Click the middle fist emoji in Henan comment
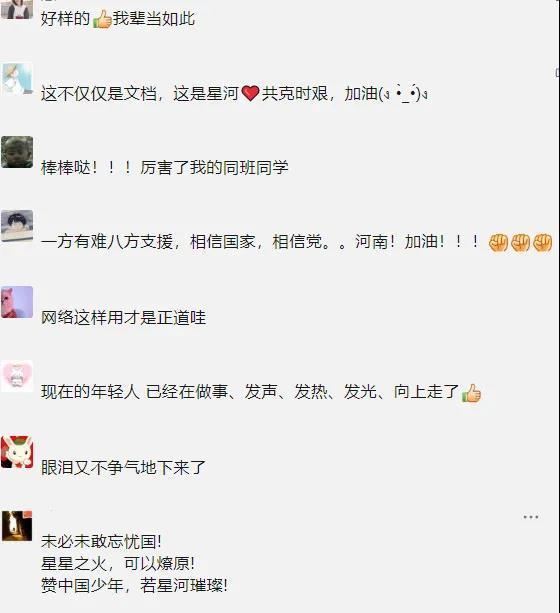This screenshot has height=613, width=560. [521, 242]
